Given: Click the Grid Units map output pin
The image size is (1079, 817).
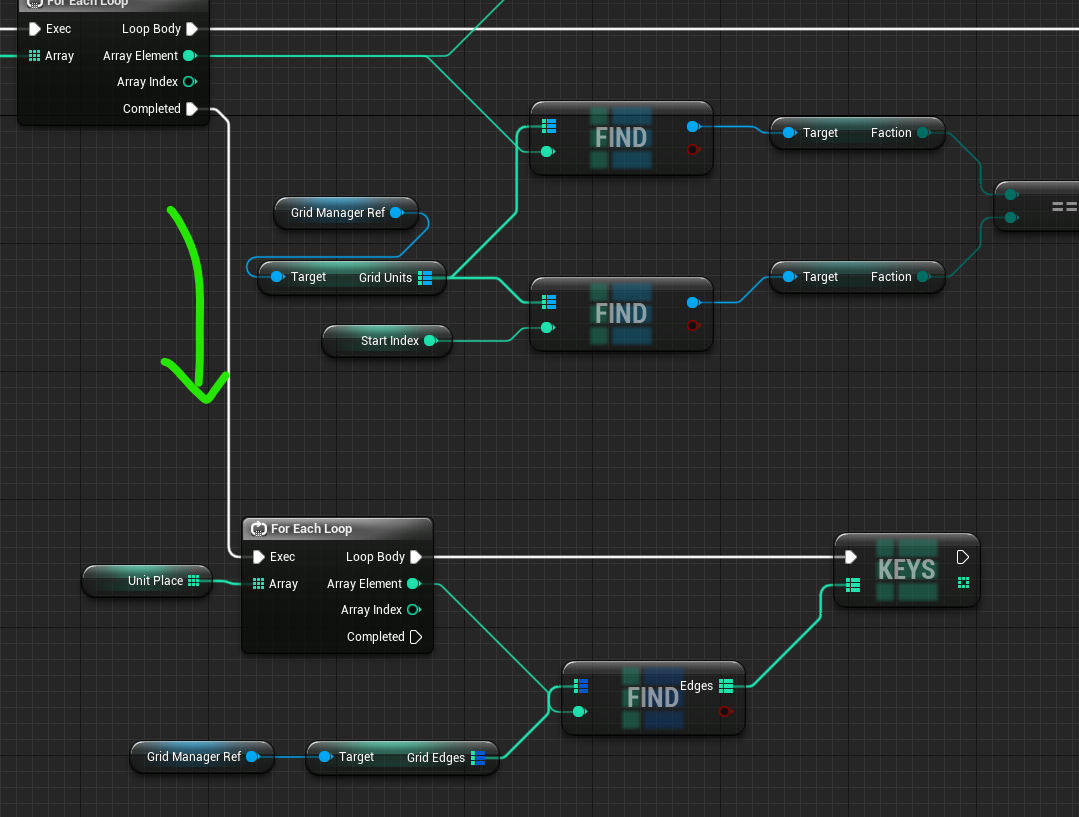Looking at the screenshot, I should pyautogui.click(x=425, y=278).
